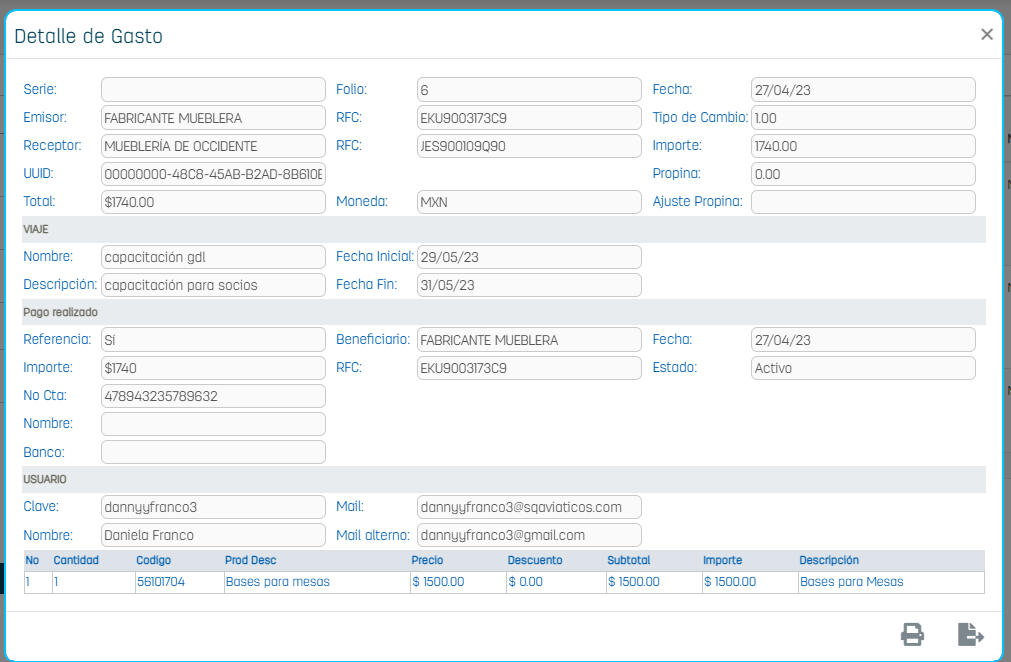Click the Banco empty field
The height and width of the screenshot is (662, 1011).
(213, 452)
